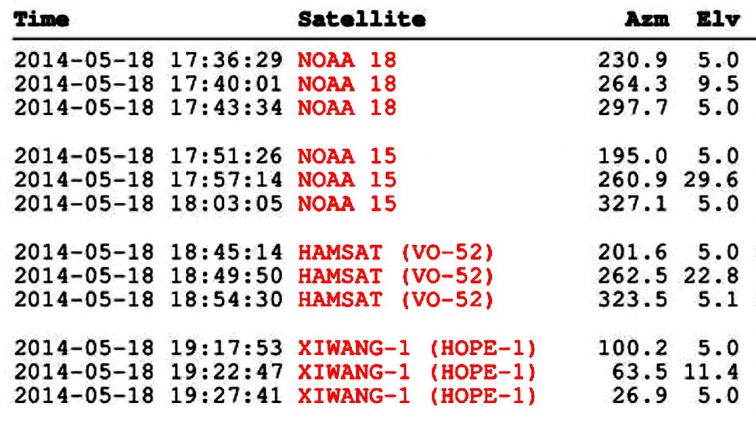The image size is (756, 424).
Task: Select NOAA 15 link at 18:03:05
Action: 347,203
